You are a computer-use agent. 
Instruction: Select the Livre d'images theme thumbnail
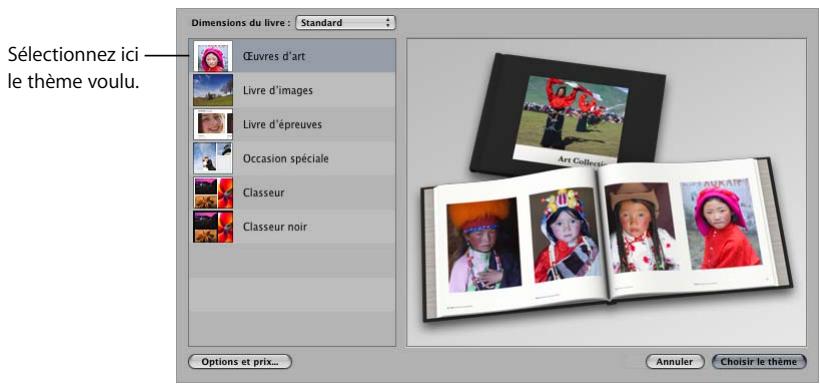click(x=213, y=90)
